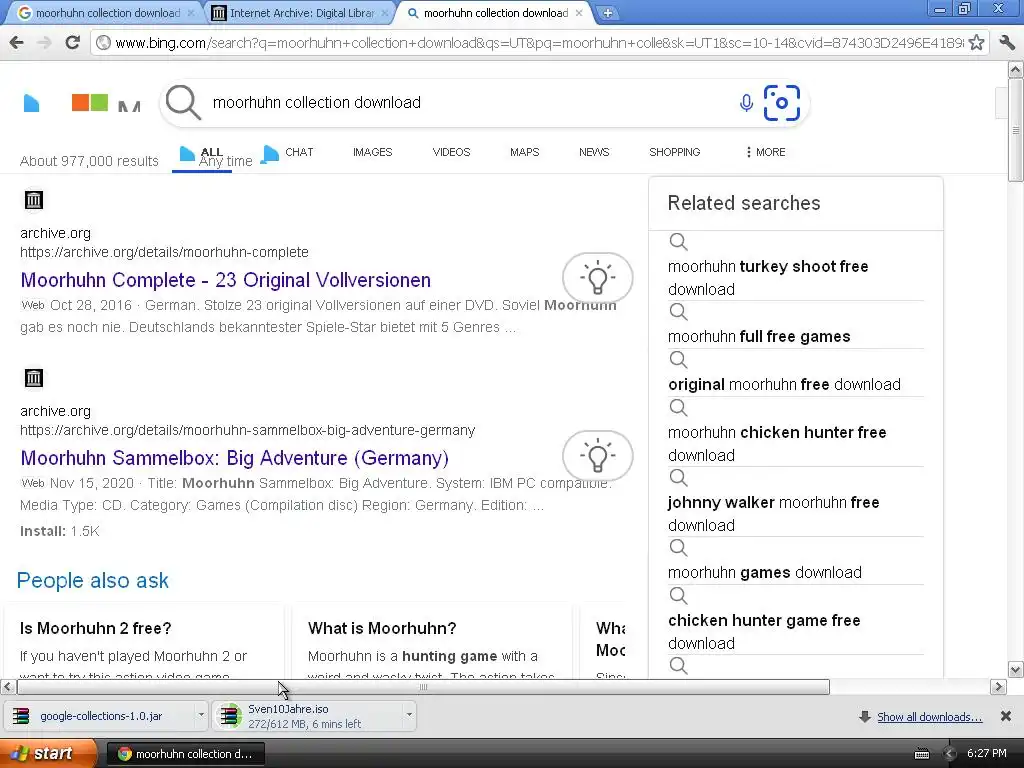Click the Bing logo icon
This screenshot has width=1024, height=768.
(x=31, y=103)
